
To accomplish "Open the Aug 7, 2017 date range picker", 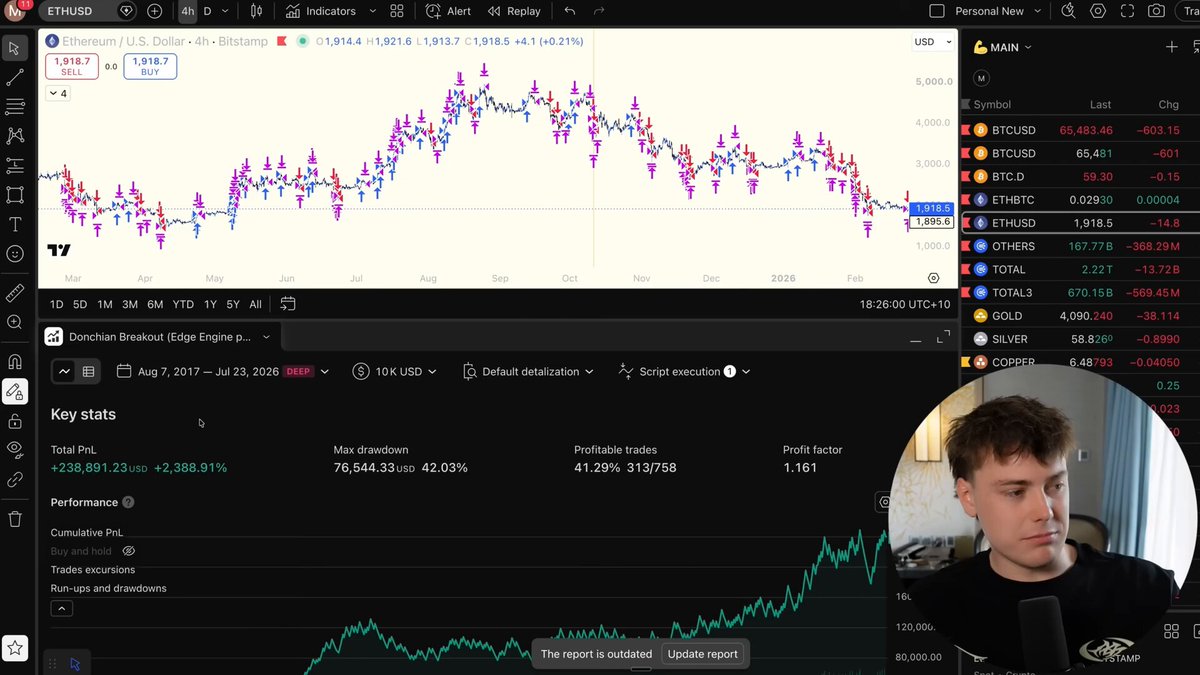I will [222, 371].
